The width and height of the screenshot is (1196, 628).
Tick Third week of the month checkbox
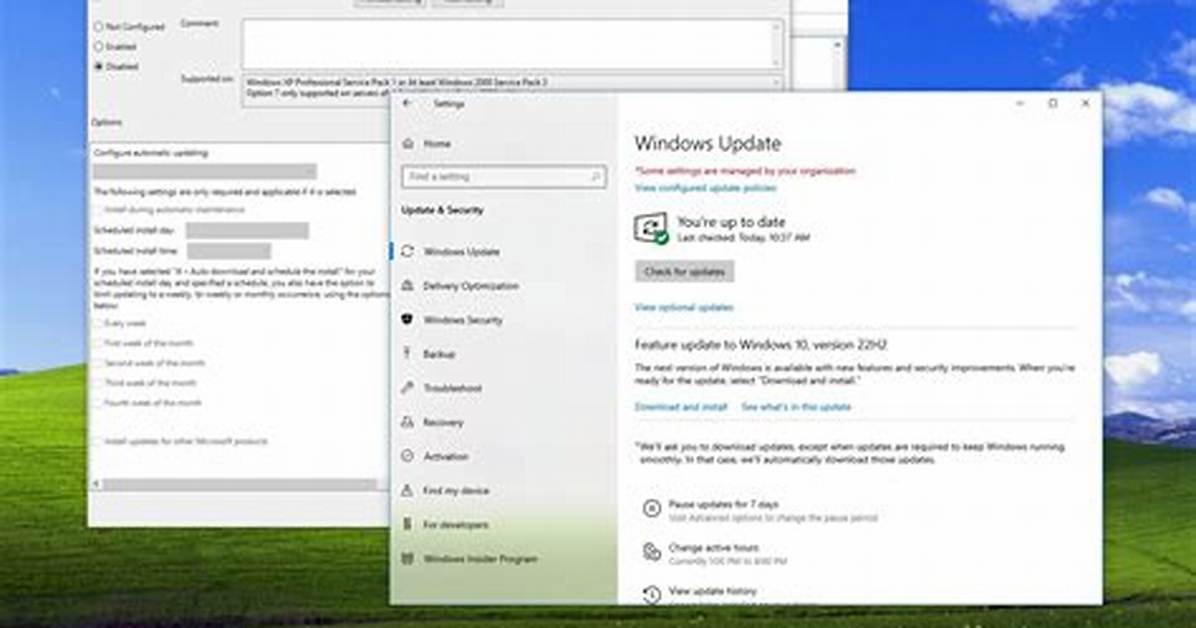click(98, 383)
